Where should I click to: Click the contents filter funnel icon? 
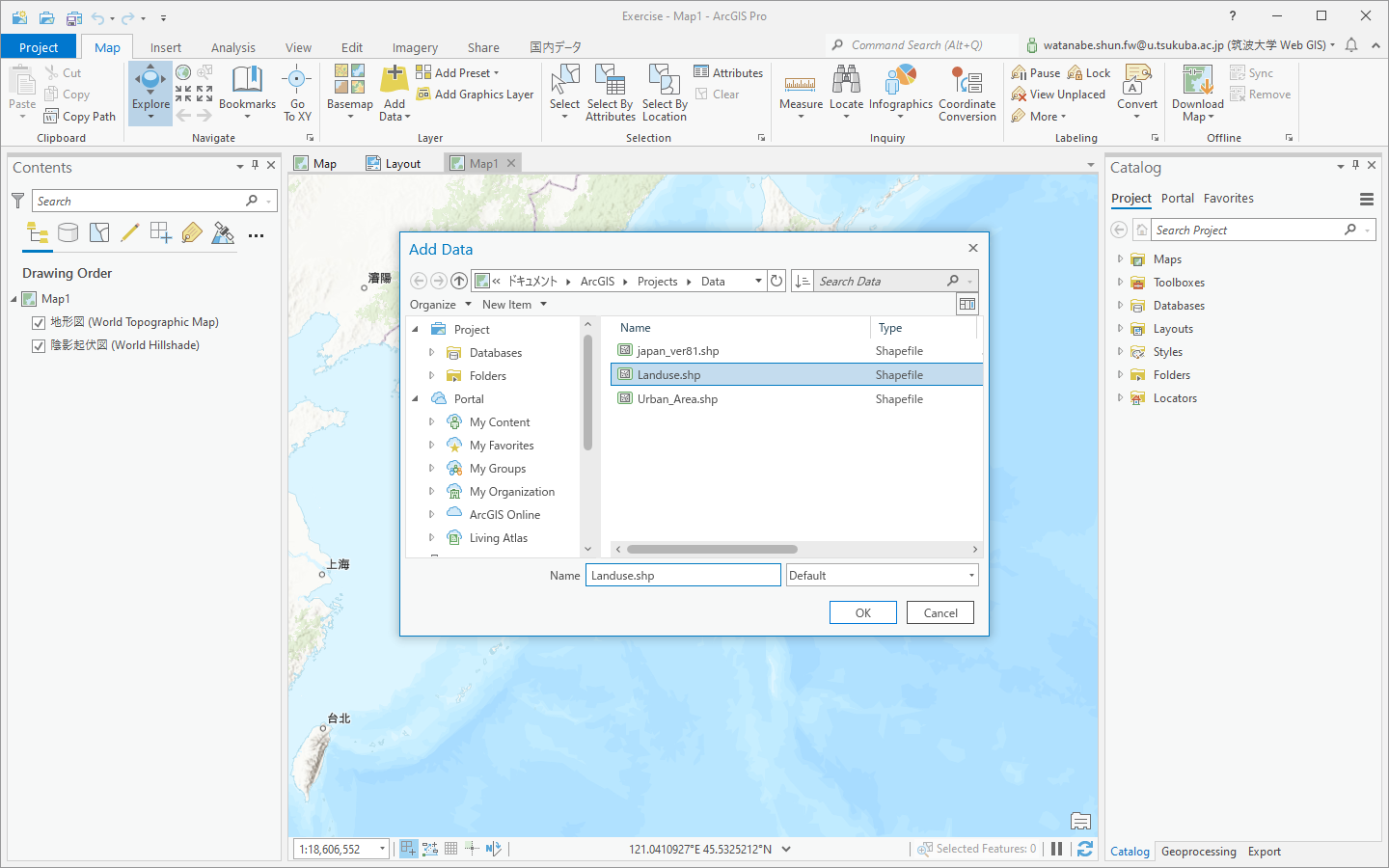pyautogui.click(x=17, y=201)
